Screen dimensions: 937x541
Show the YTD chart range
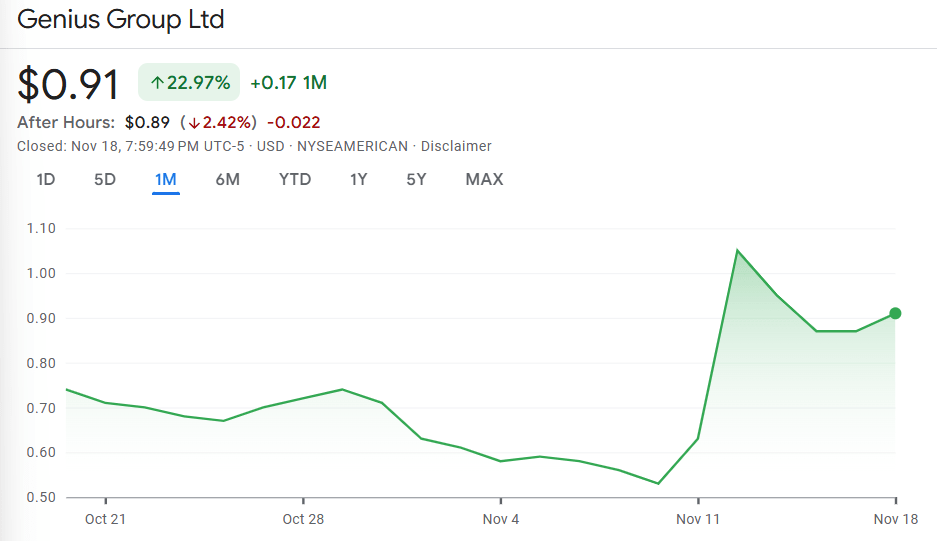[295, 180]
